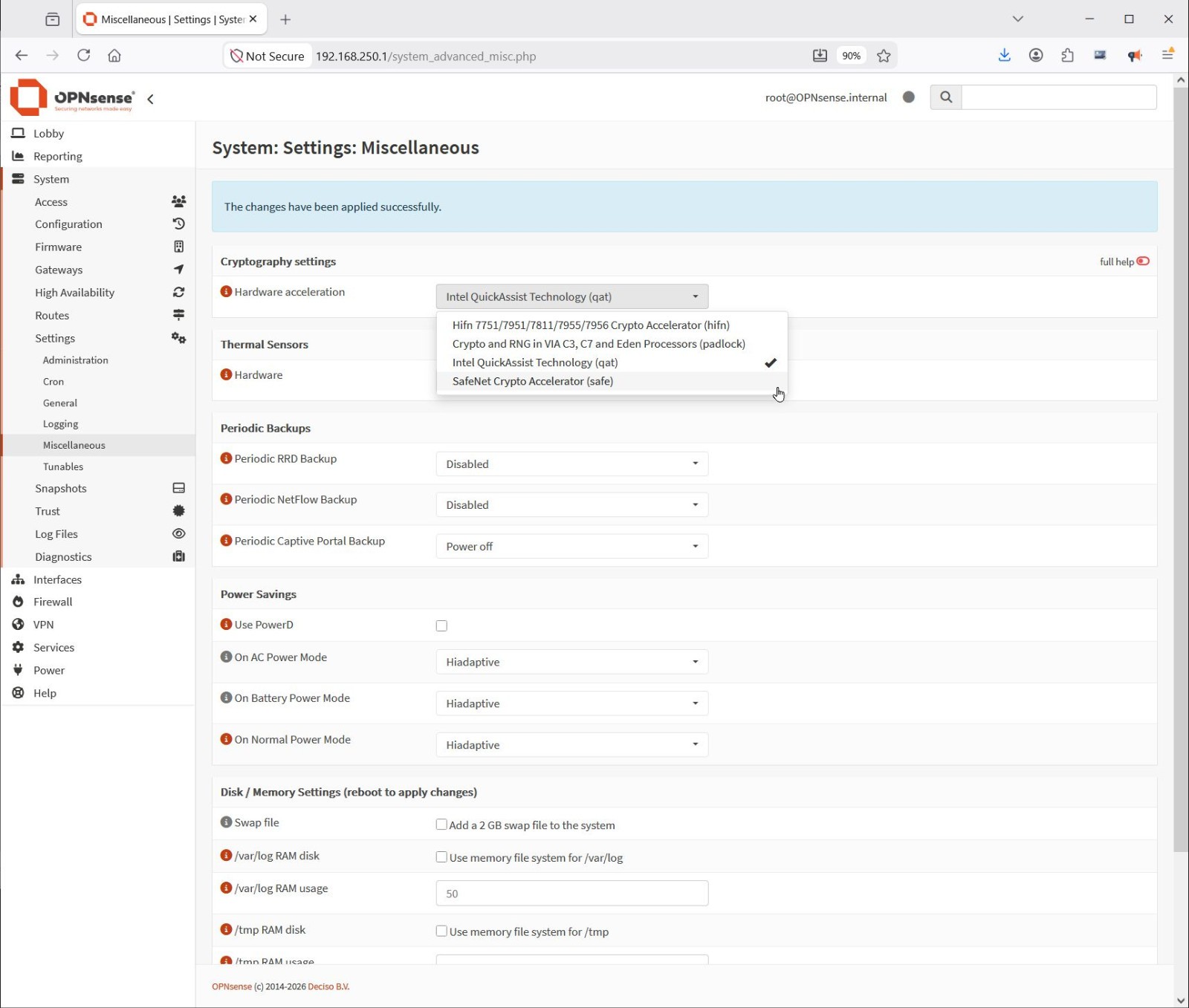Click the search magnifier icon

coord(946,97)
